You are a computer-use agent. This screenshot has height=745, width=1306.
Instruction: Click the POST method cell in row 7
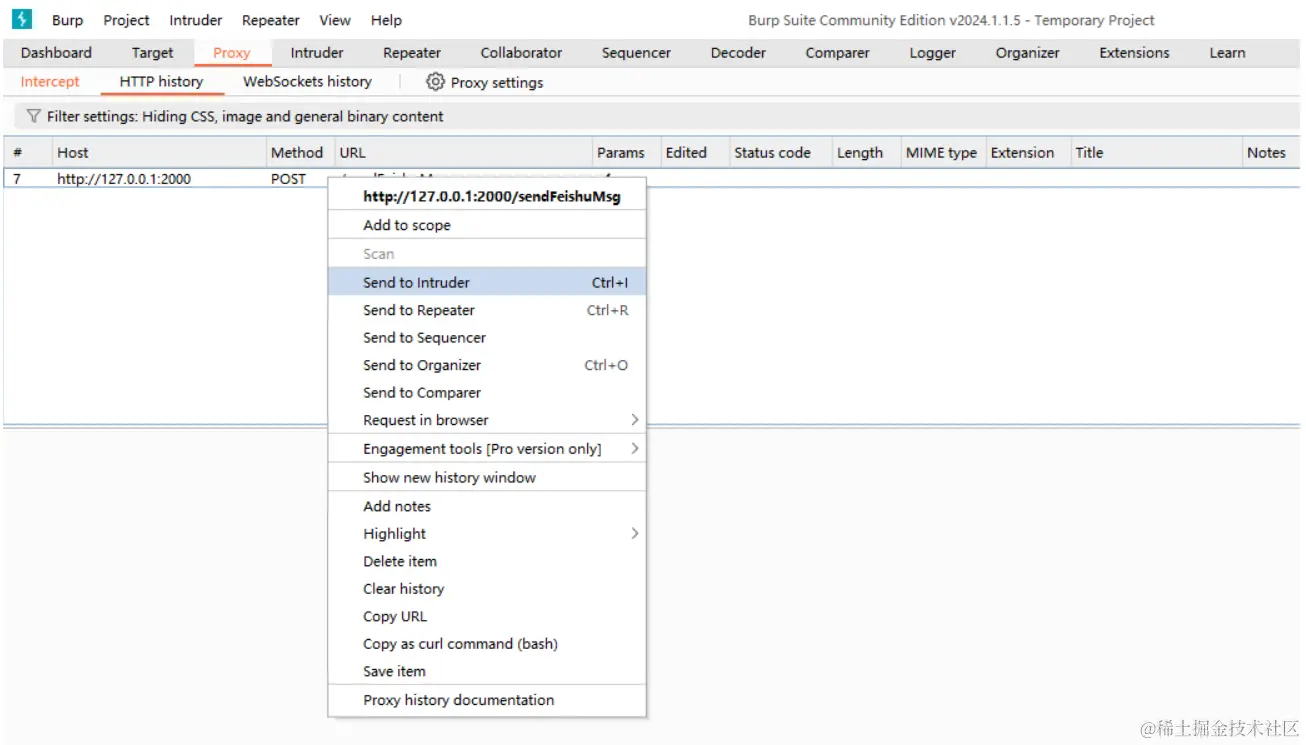(288, 179)
